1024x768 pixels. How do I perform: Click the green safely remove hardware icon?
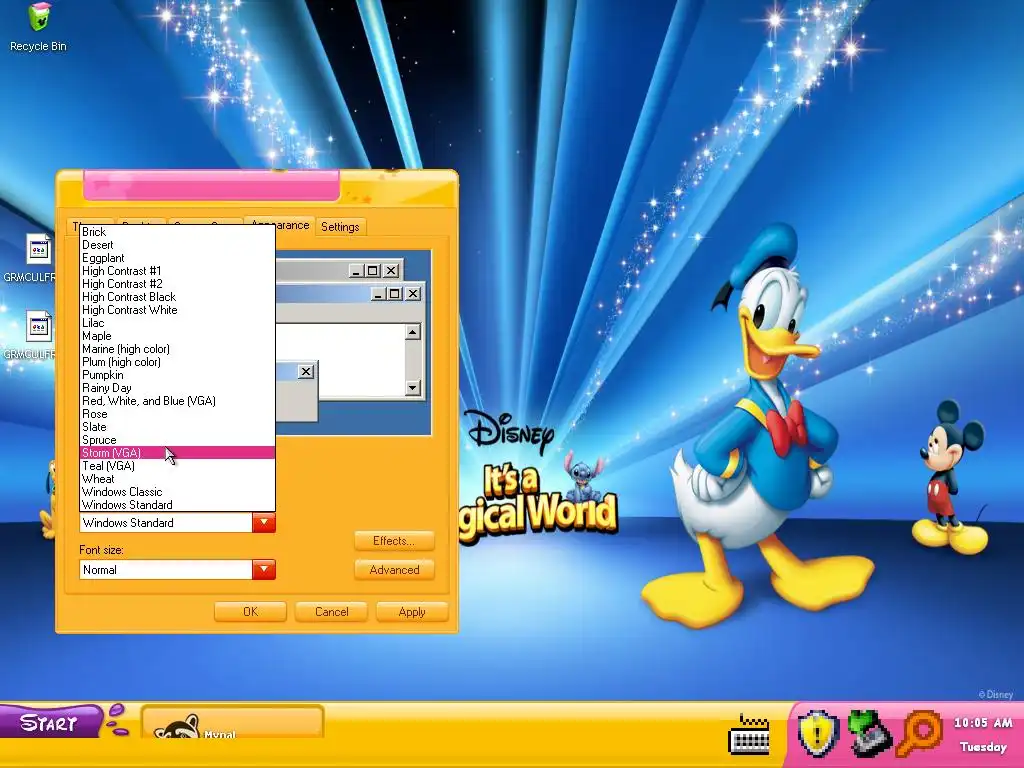point(869,733)
